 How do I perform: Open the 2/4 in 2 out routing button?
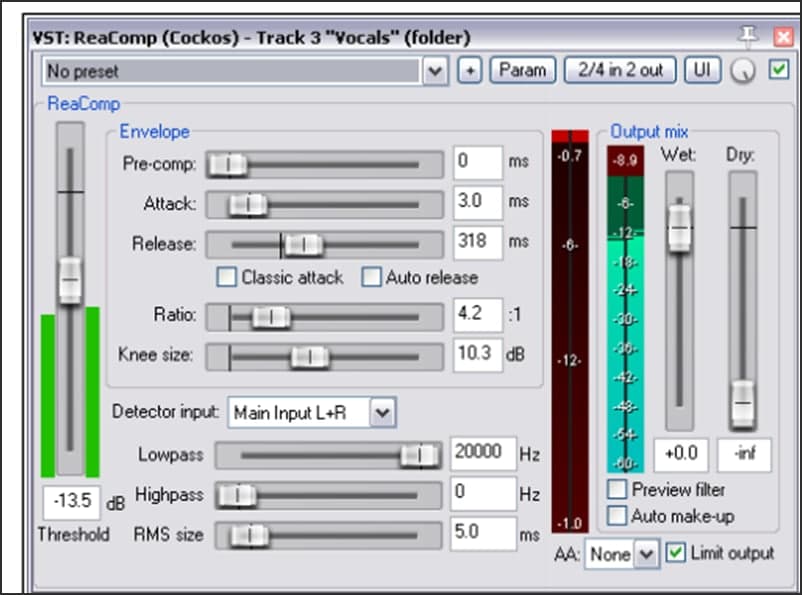click(620, 71)
